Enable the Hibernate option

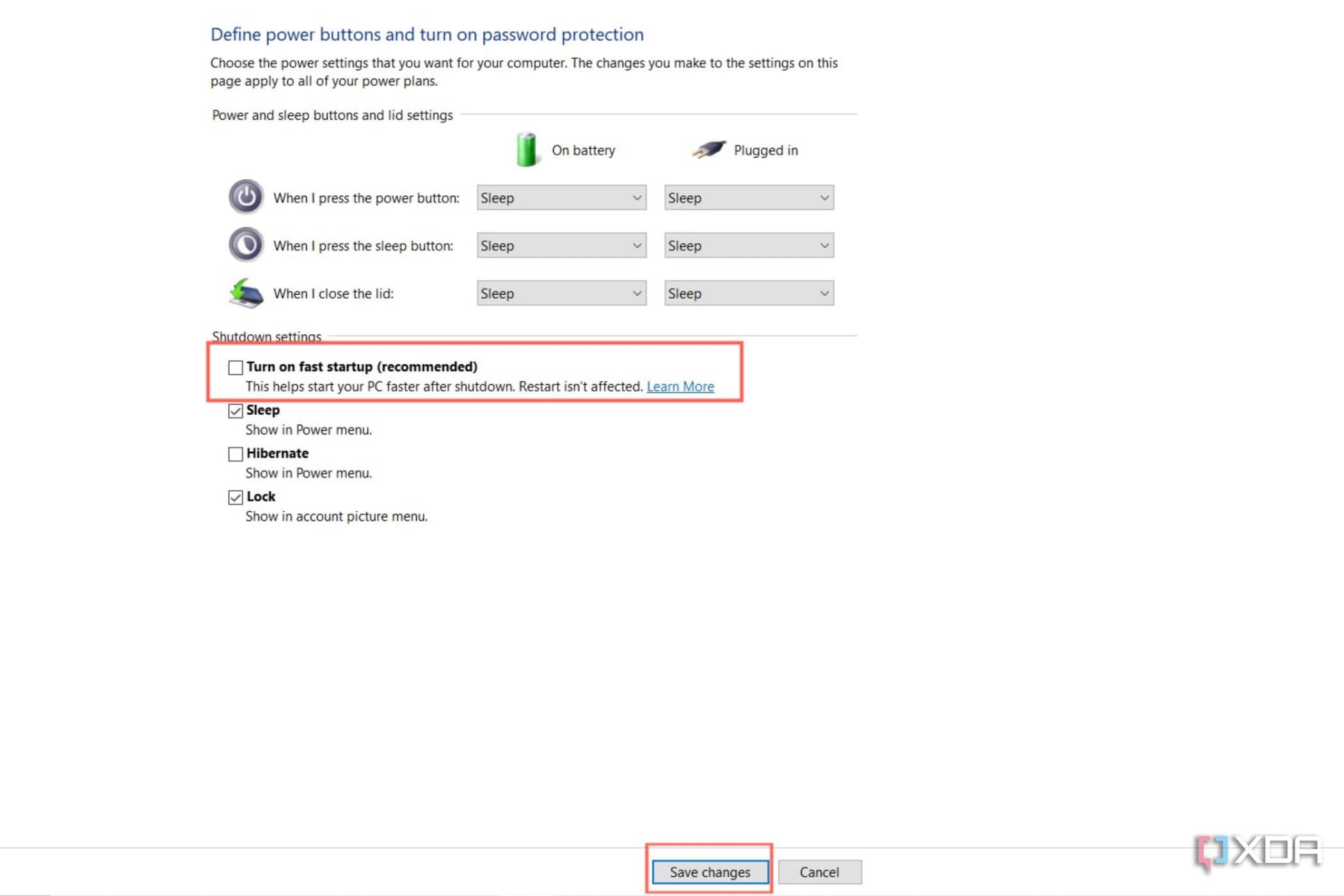pyautogui.click(x=235, y=454)
